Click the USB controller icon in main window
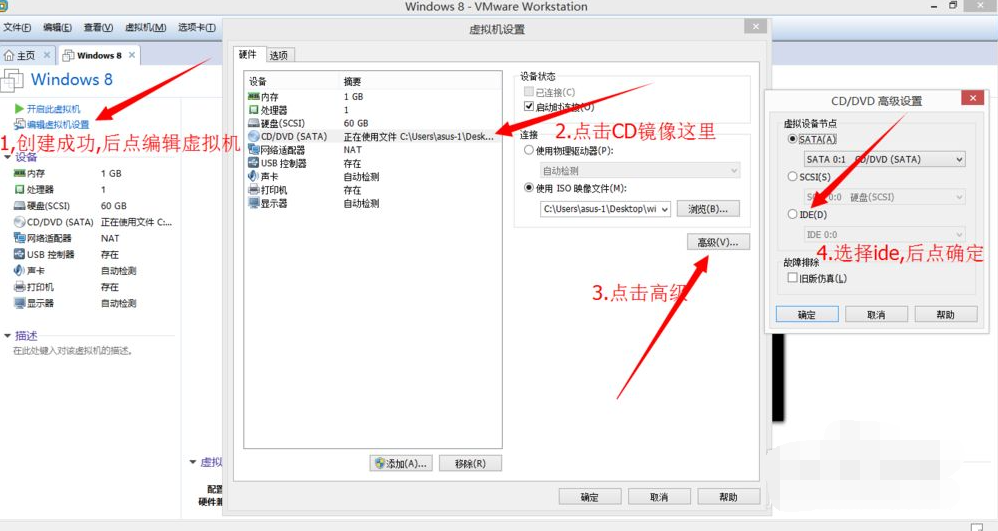 [19, 255]
